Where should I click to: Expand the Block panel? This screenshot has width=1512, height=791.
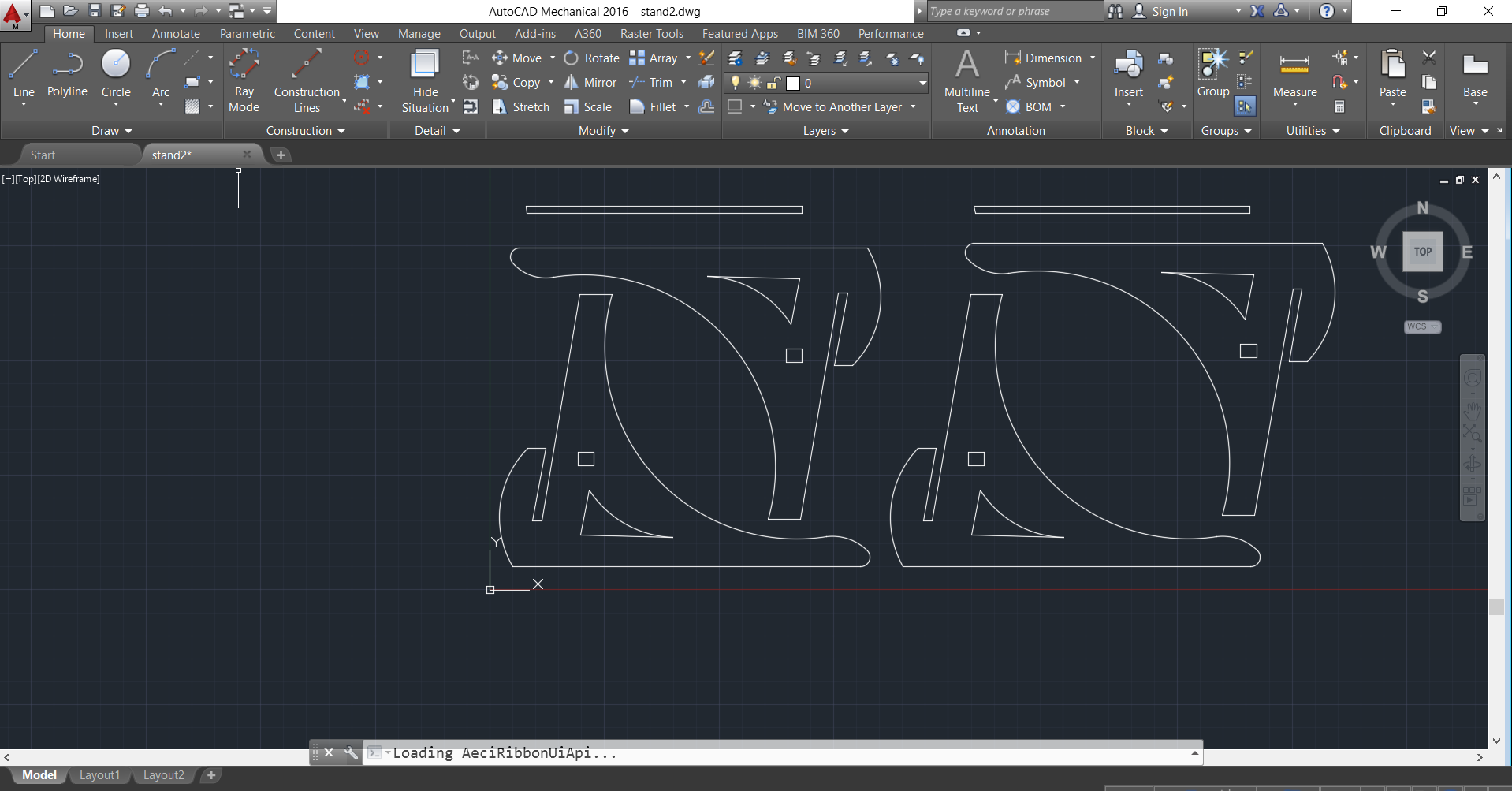click(1146, 131)
